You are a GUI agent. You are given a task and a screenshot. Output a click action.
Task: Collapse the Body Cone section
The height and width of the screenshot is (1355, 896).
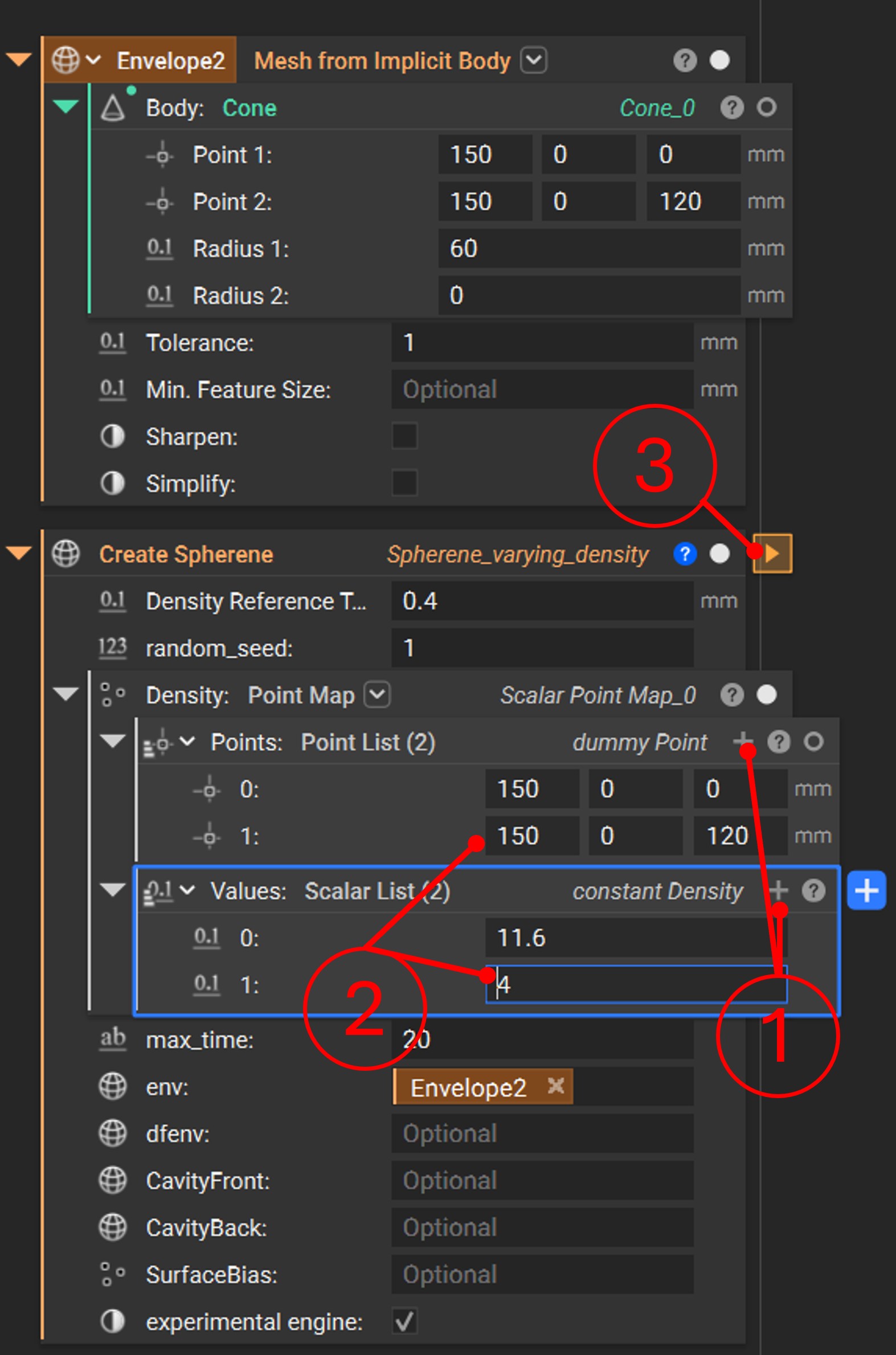pyautogui.click(x=66, y=107)
